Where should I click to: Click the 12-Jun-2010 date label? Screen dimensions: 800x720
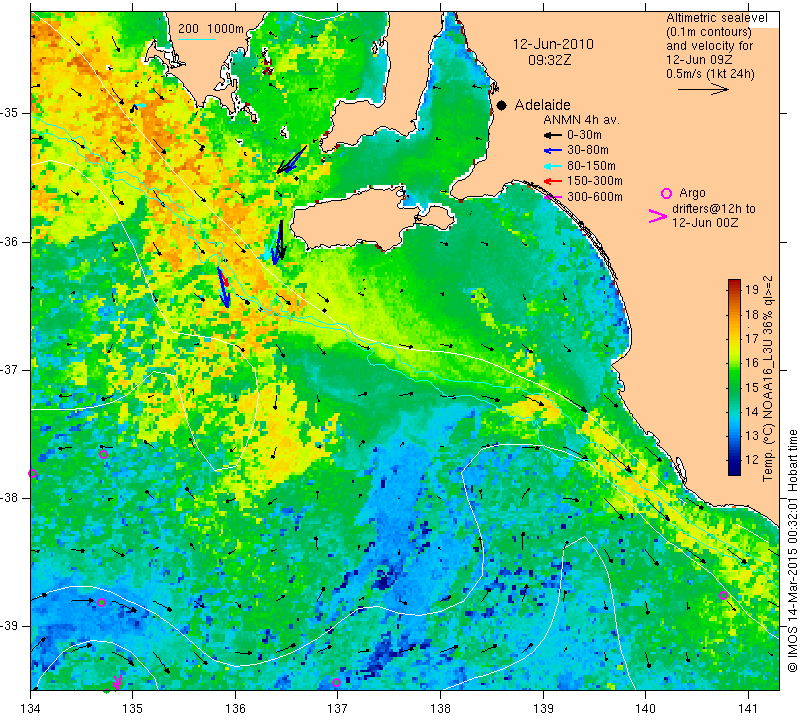pyautogui.click(x=553, y=44)
